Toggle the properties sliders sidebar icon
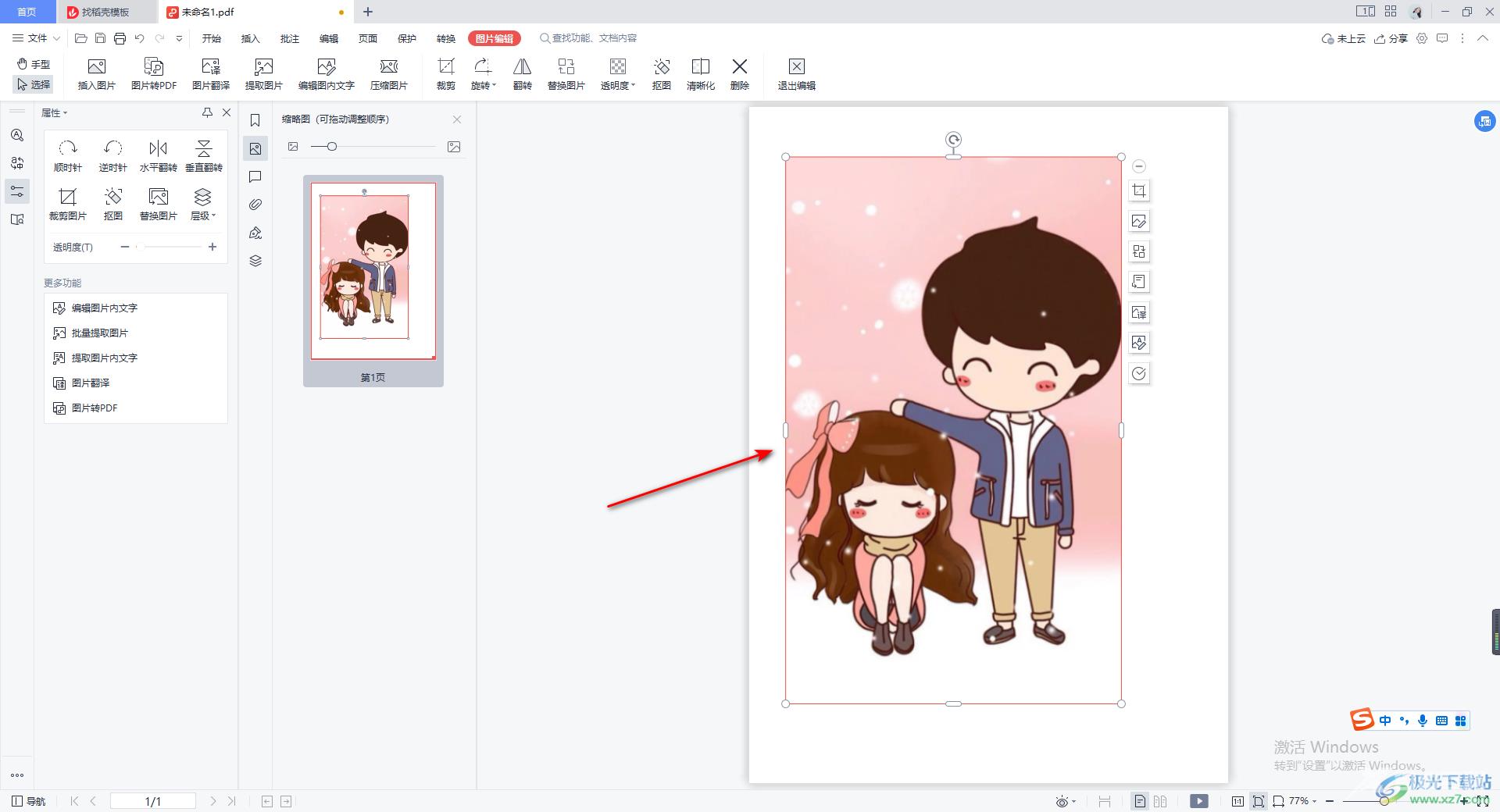This screenshot has width=1500, height=812. click(17, 191)
